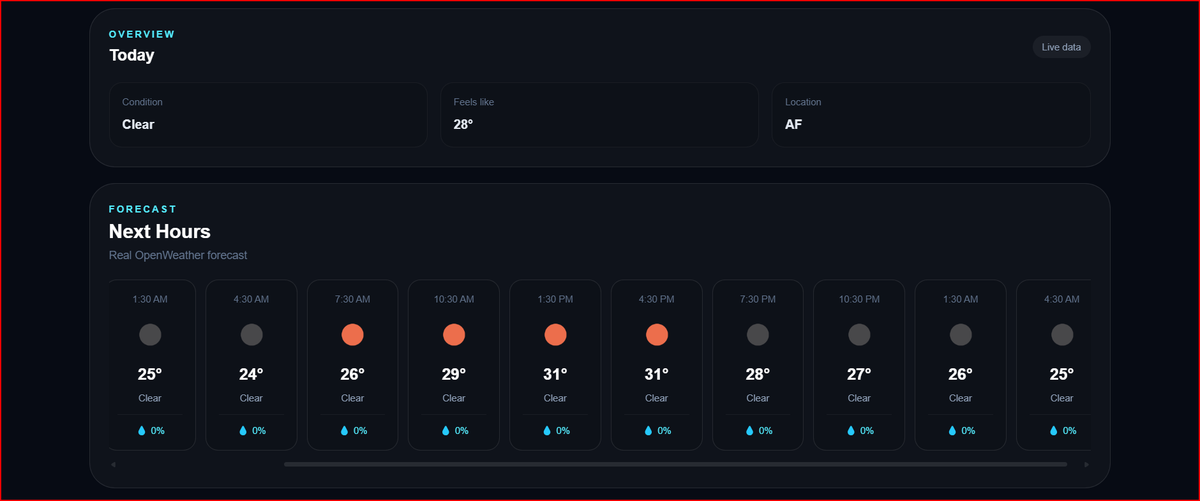Click the raindrop icon on the 1:30 AM 26° card

pos(952,431)
